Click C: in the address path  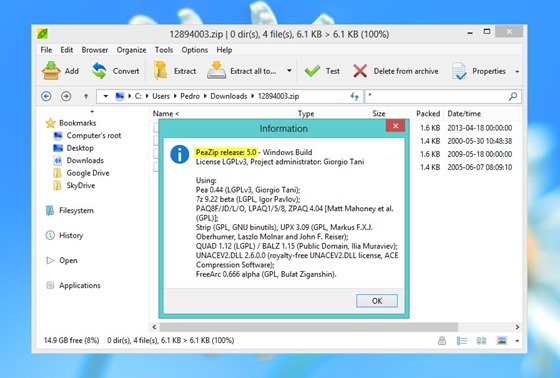(138, 96)
